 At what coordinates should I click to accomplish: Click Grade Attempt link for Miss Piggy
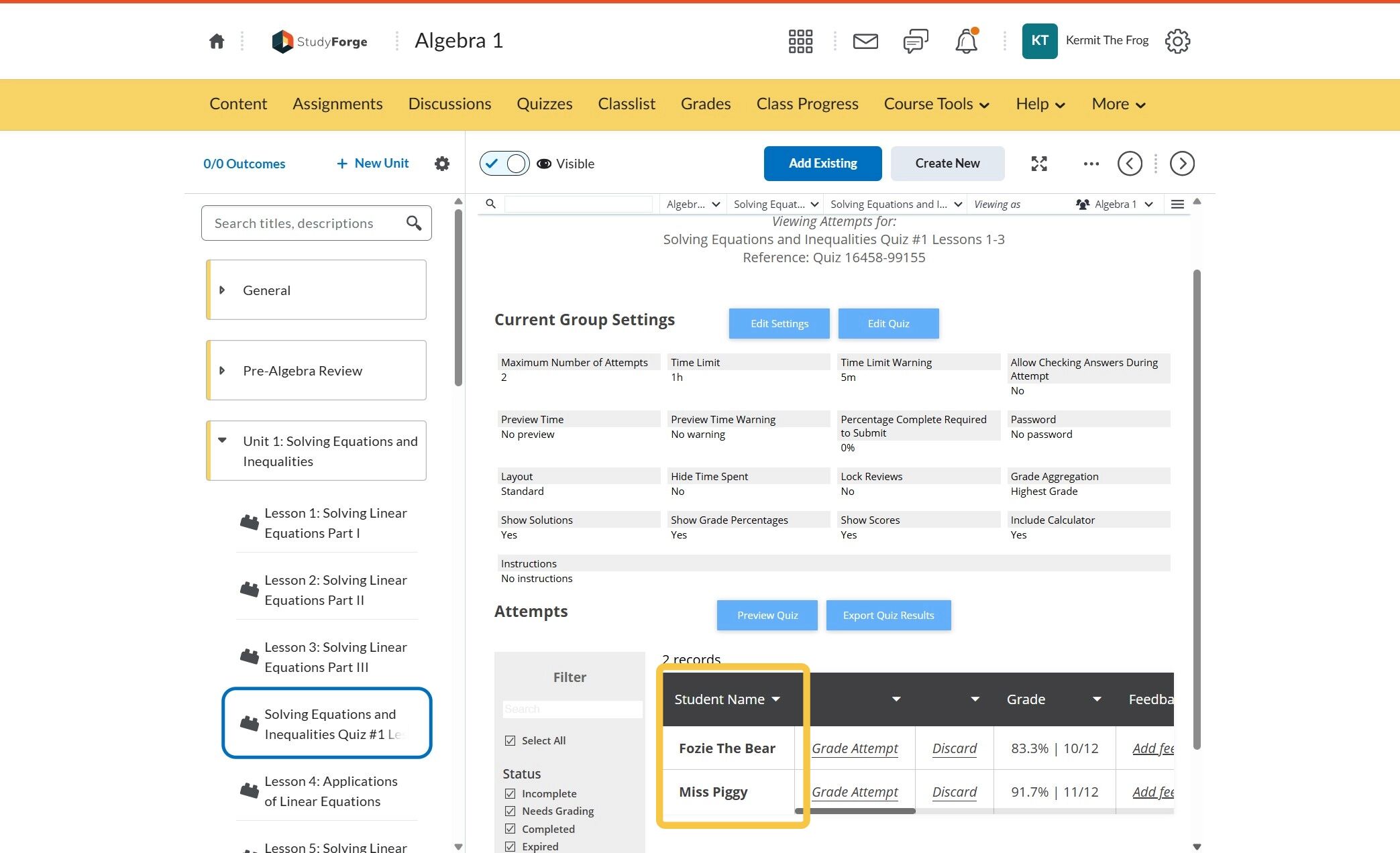pos(855,793)
